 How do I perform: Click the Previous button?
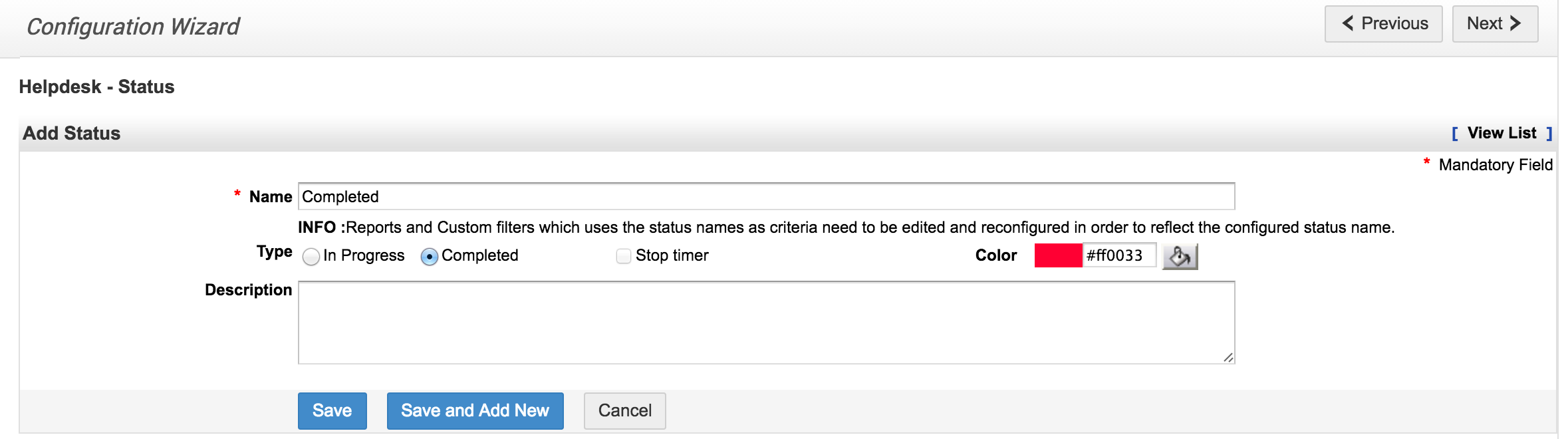tap(1383, 23)
